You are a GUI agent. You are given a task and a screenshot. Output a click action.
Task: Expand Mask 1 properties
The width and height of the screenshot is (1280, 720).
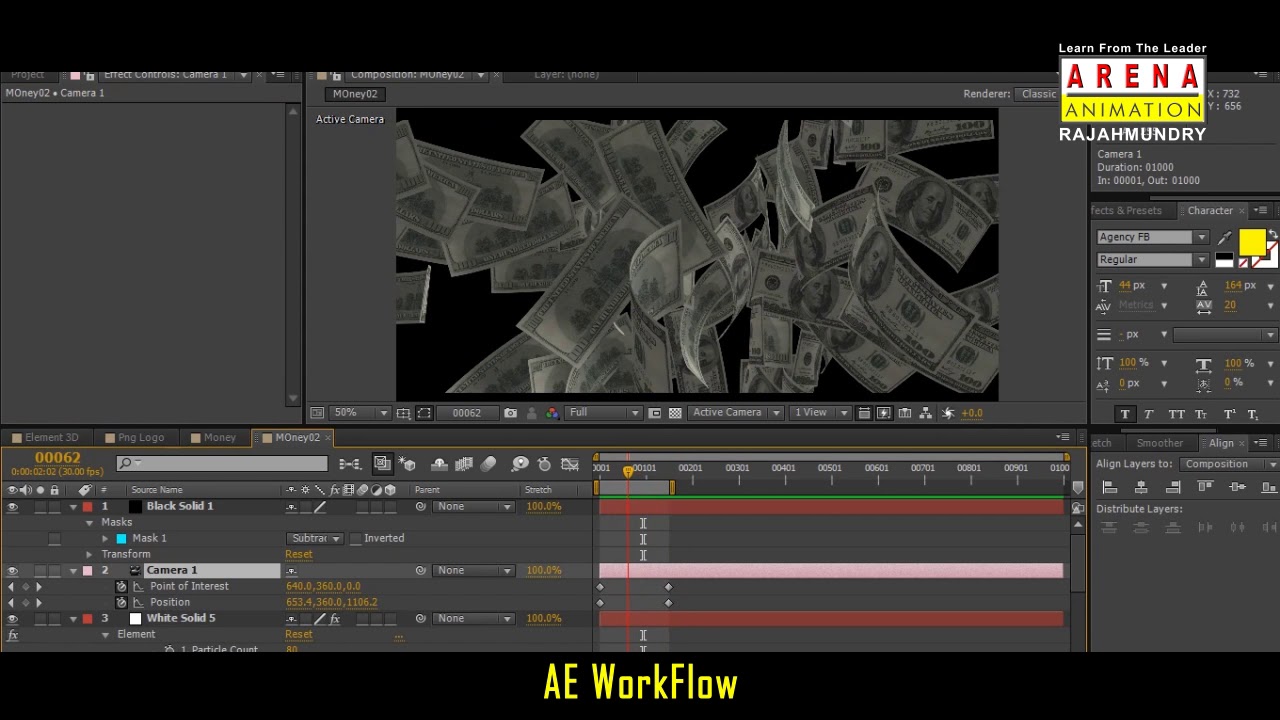(x=105, y=539)
